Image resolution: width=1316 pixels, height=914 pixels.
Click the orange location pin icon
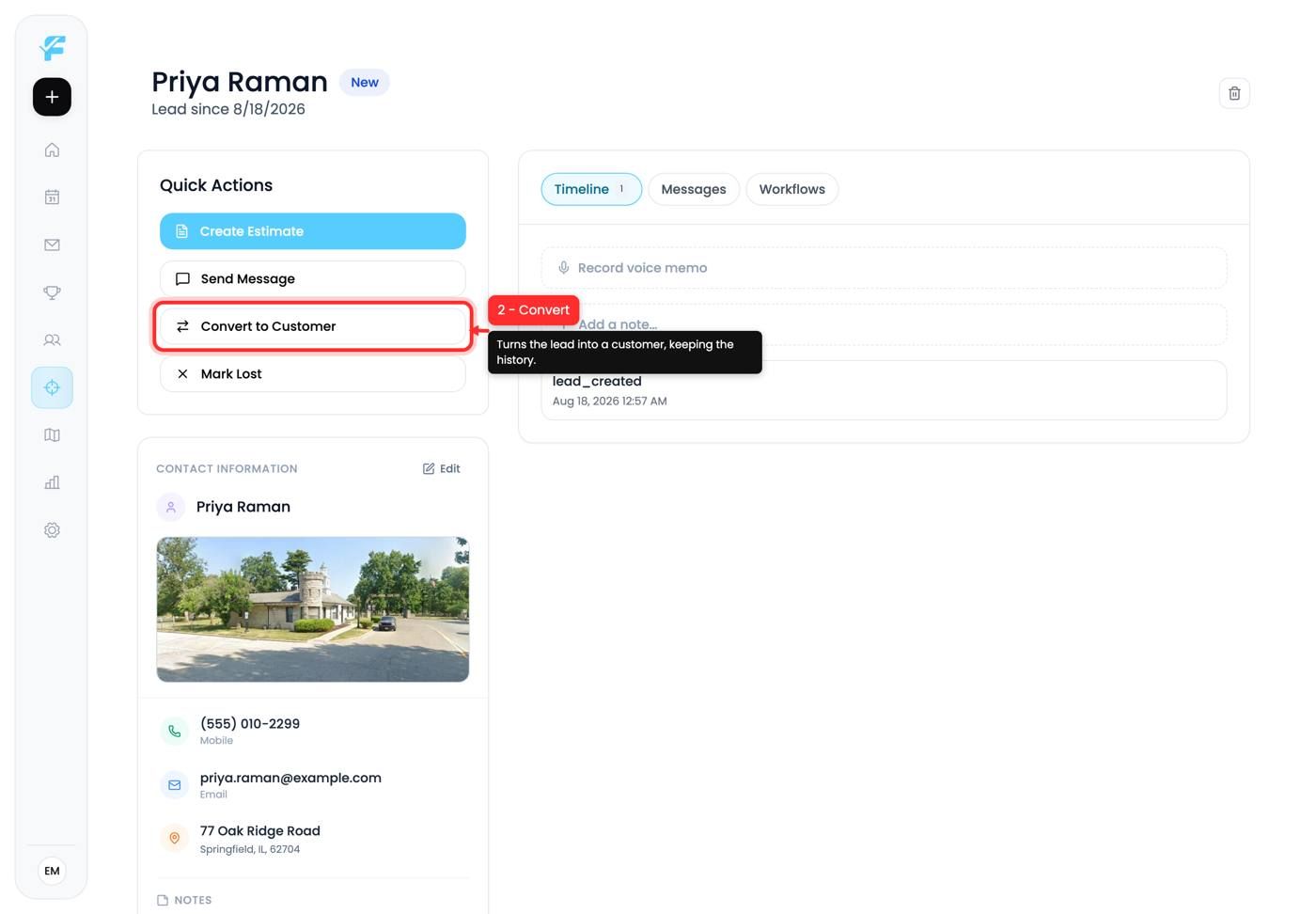[x=174, y=838]
